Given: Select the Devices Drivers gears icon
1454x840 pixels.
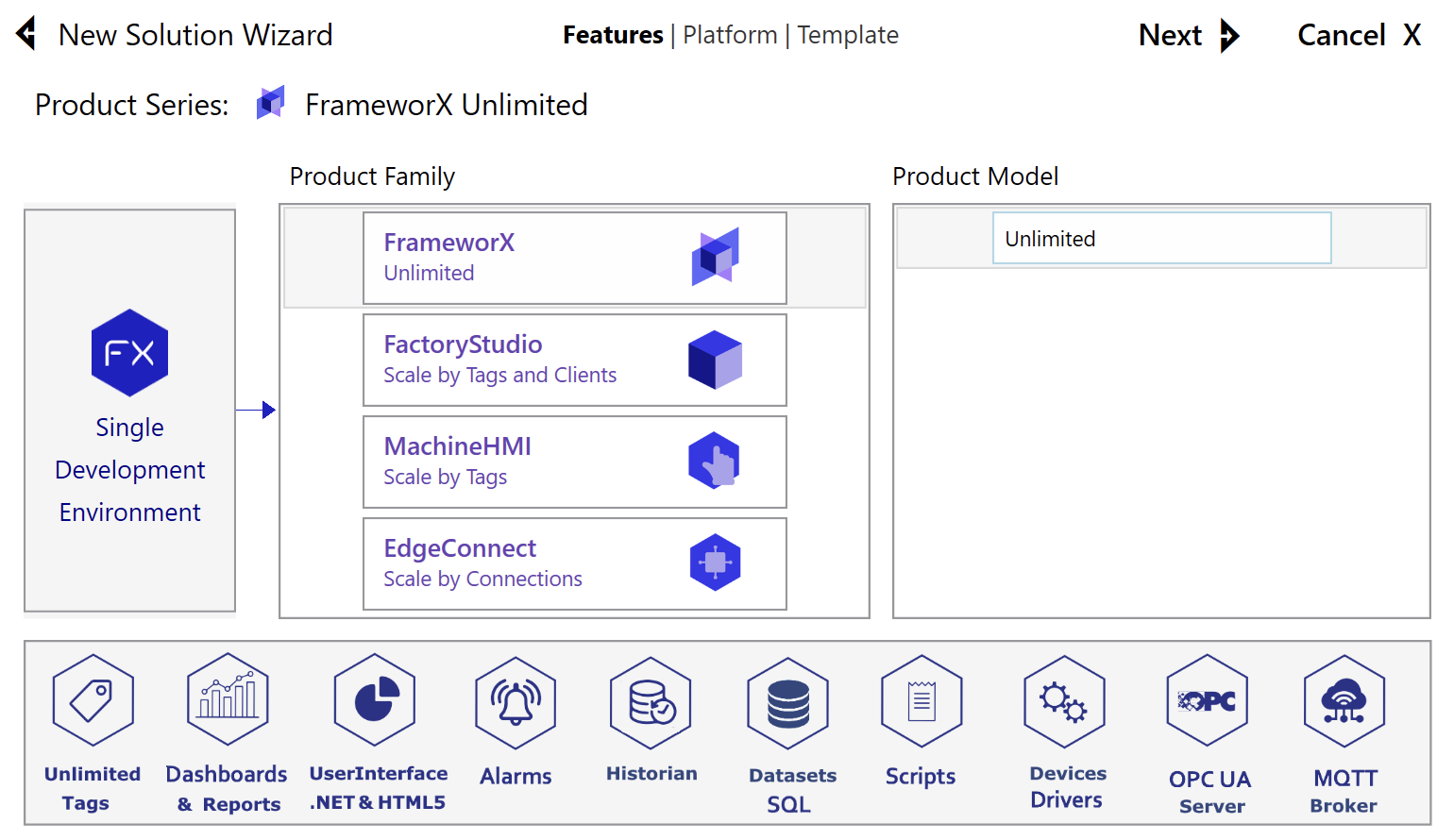Looking at the screenshot, I should [x=1064, y=702].
